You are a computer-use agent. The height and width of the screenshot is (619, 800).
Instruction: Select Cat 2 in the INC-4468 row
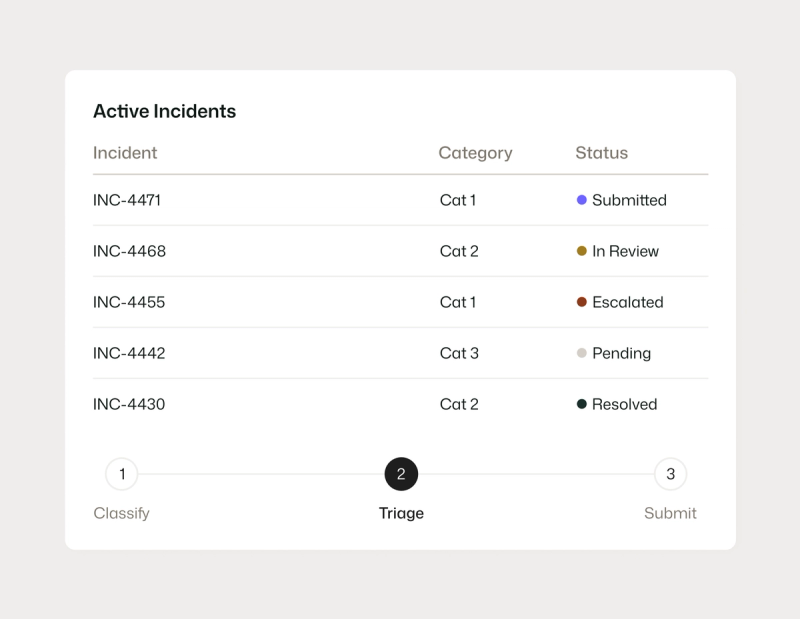point(459,251)
